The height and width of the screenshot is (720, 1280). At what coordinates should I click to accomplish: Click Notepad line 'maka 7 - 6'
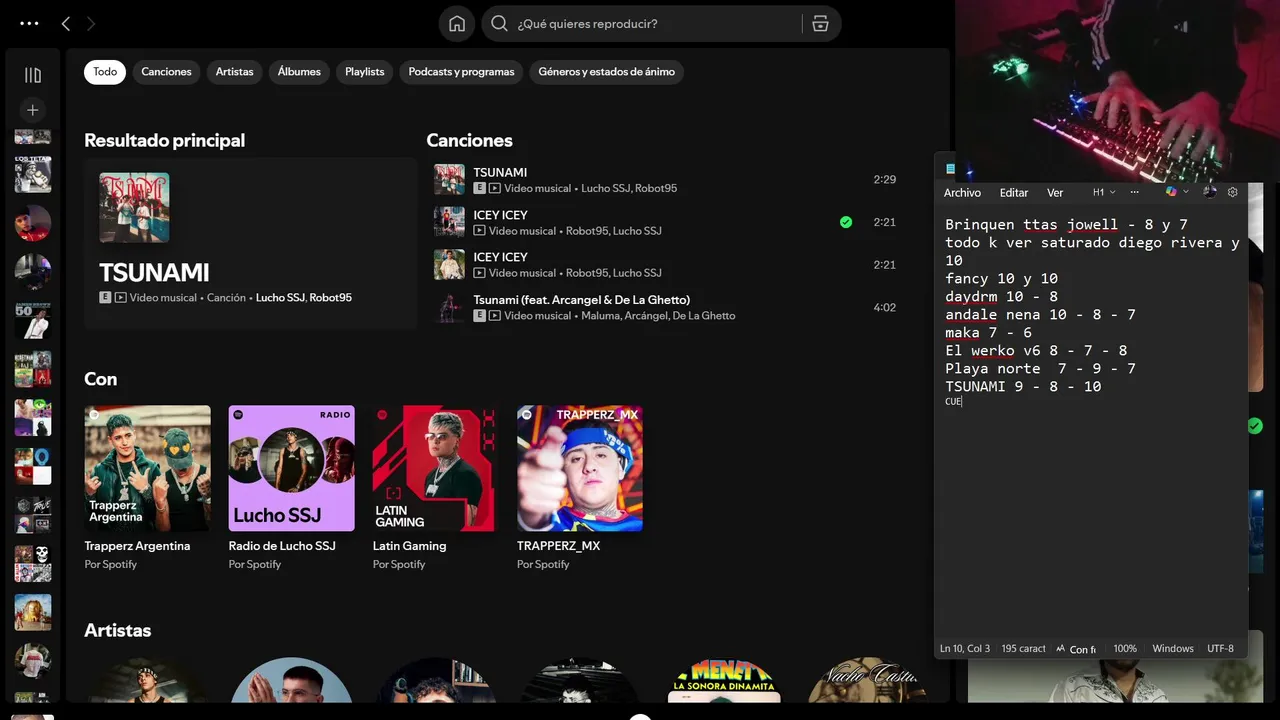point(988,333)
